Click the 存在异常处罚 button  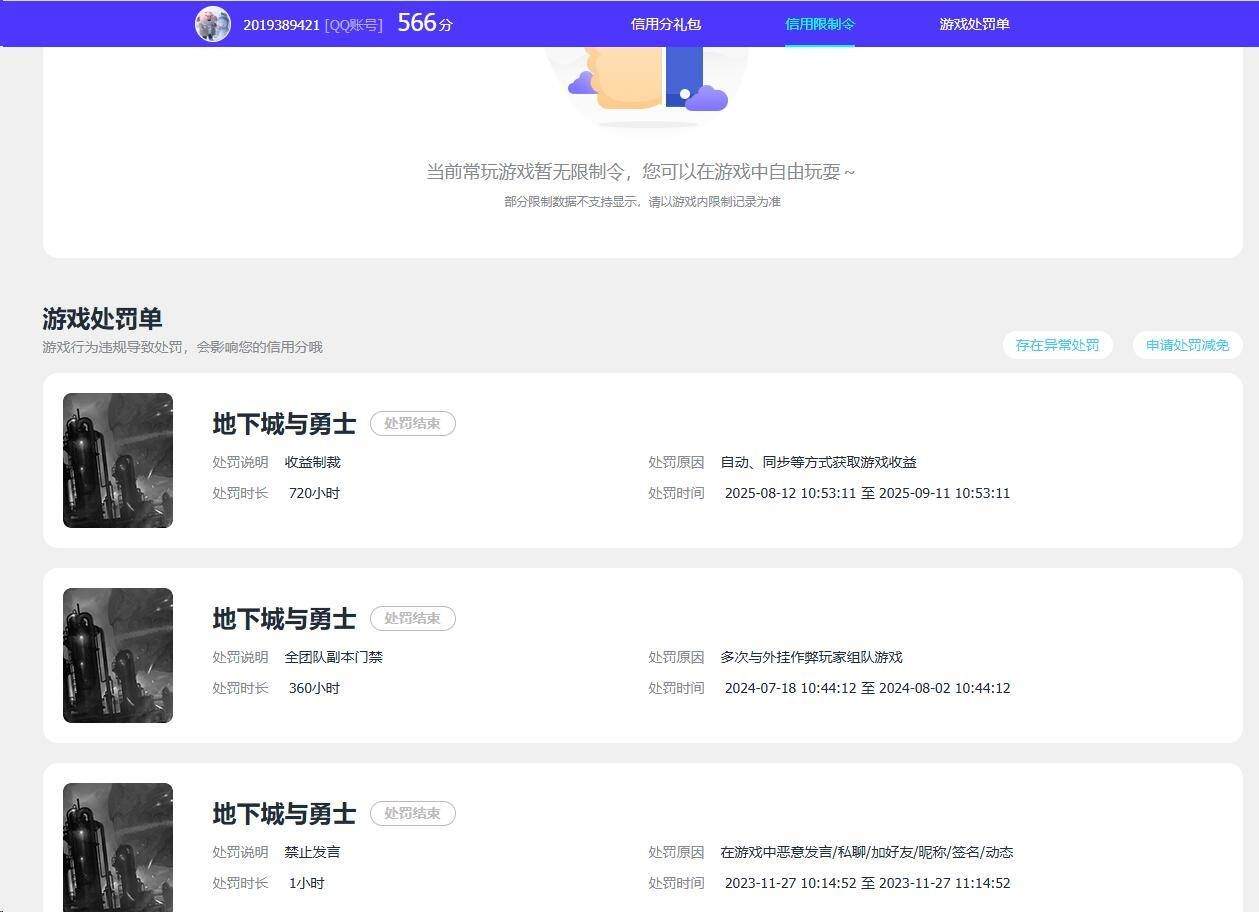coord(1057,345)
